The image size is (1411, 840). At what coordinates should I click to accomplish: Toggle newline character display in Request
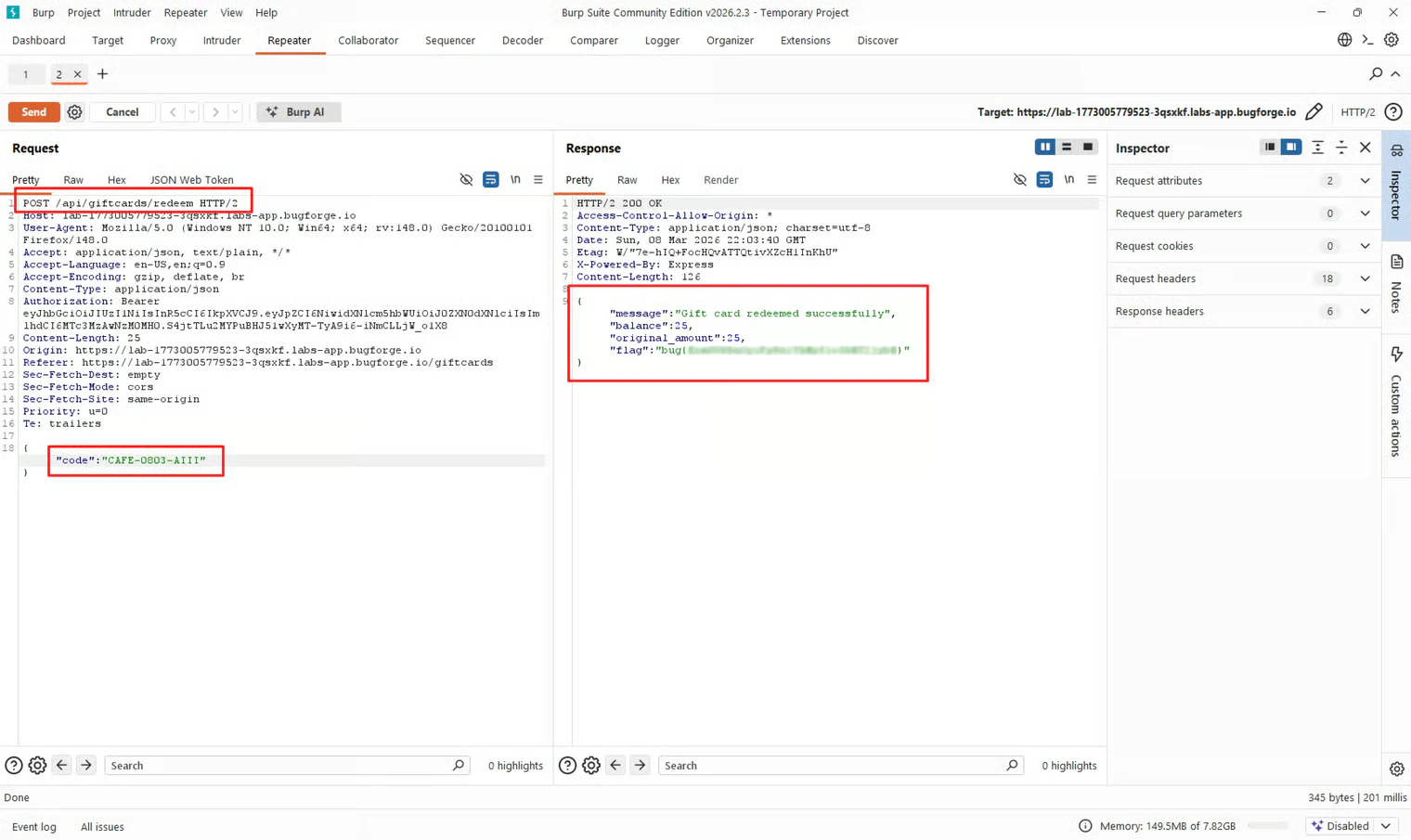pyautogui.click(x=515, y=180)
